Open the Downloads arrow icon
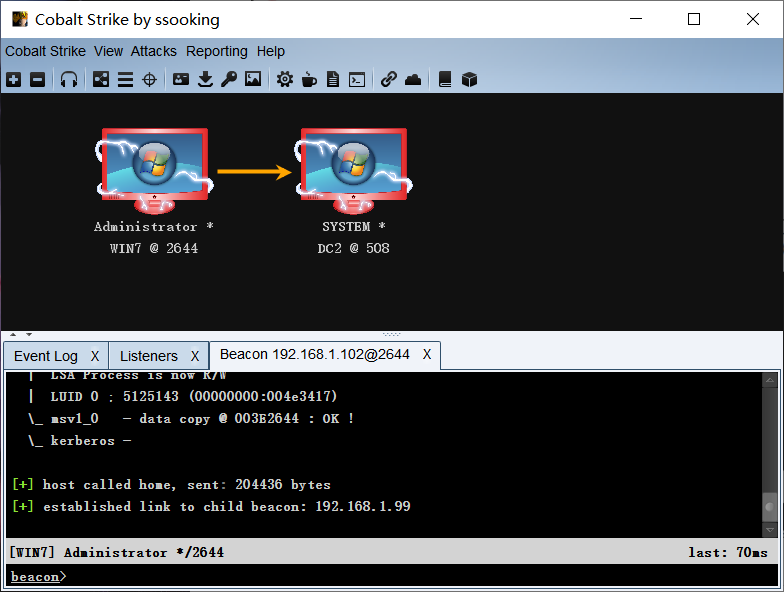The height and width of the screenshot is (592, 784). [205, 79]
